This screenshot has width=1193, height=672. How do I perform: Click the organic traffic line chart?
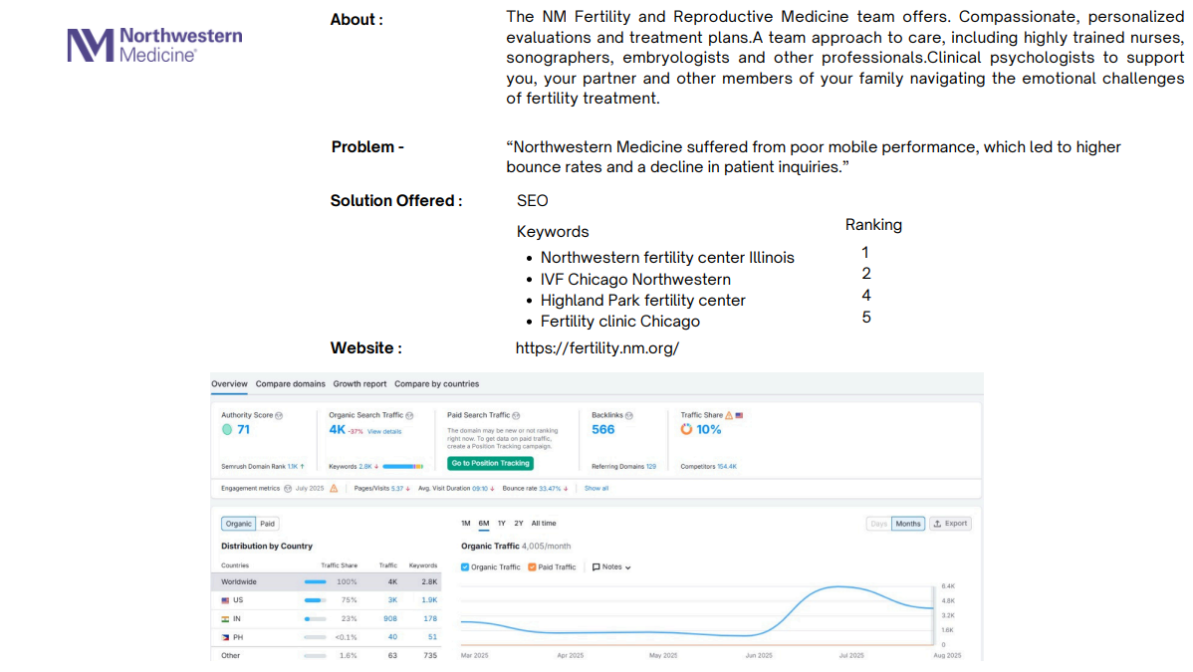coord(698,615)
